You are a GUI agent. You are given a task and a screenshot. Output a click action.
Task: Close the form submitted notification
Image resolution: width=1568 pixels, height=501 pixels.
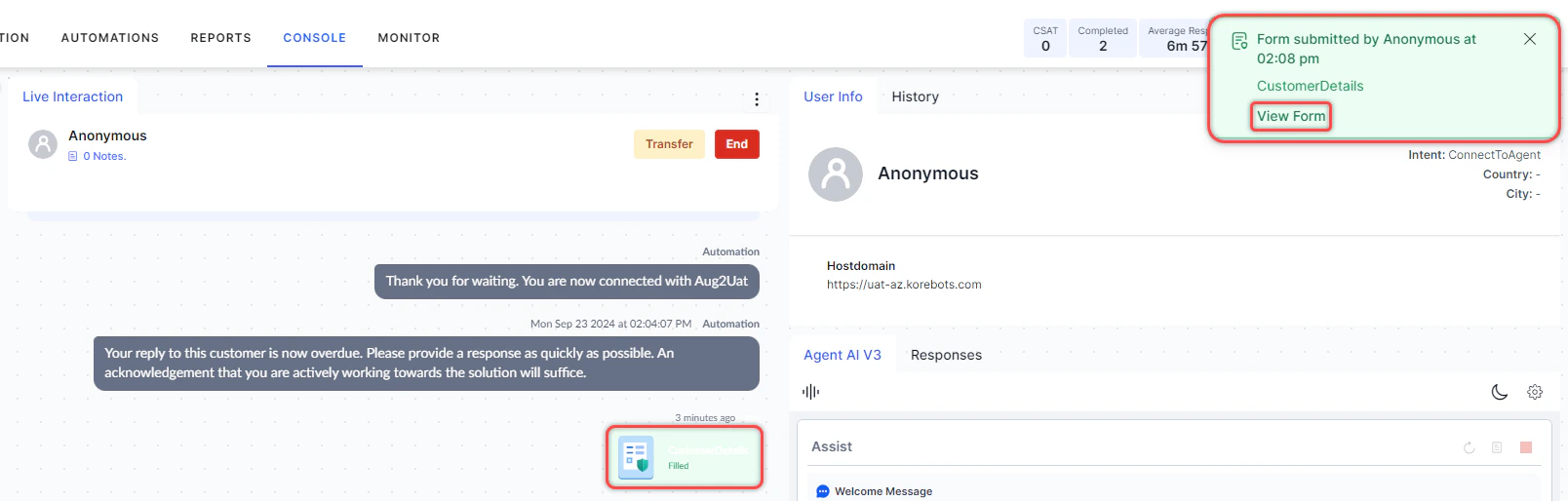[x=1530, y=39]
